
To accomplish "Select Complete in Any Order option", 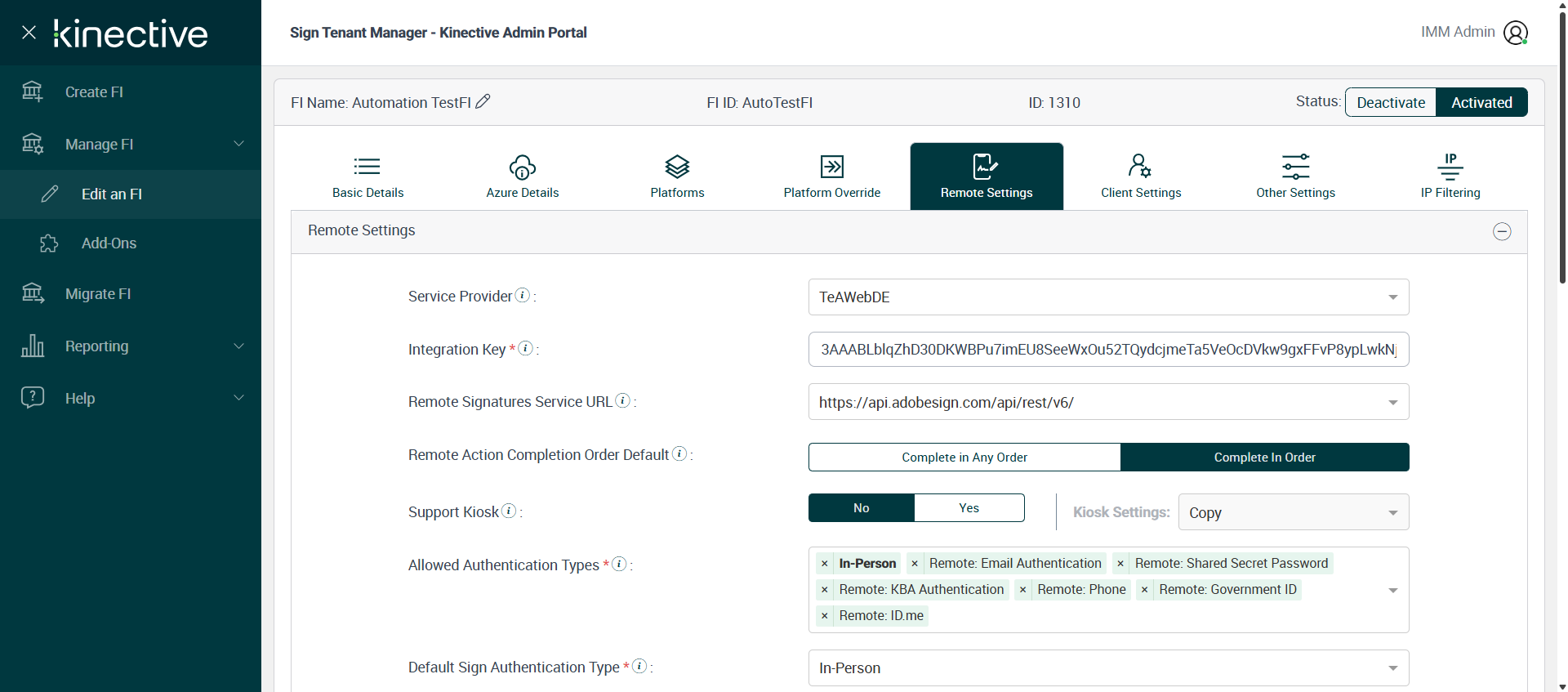I will pos(964,458).
